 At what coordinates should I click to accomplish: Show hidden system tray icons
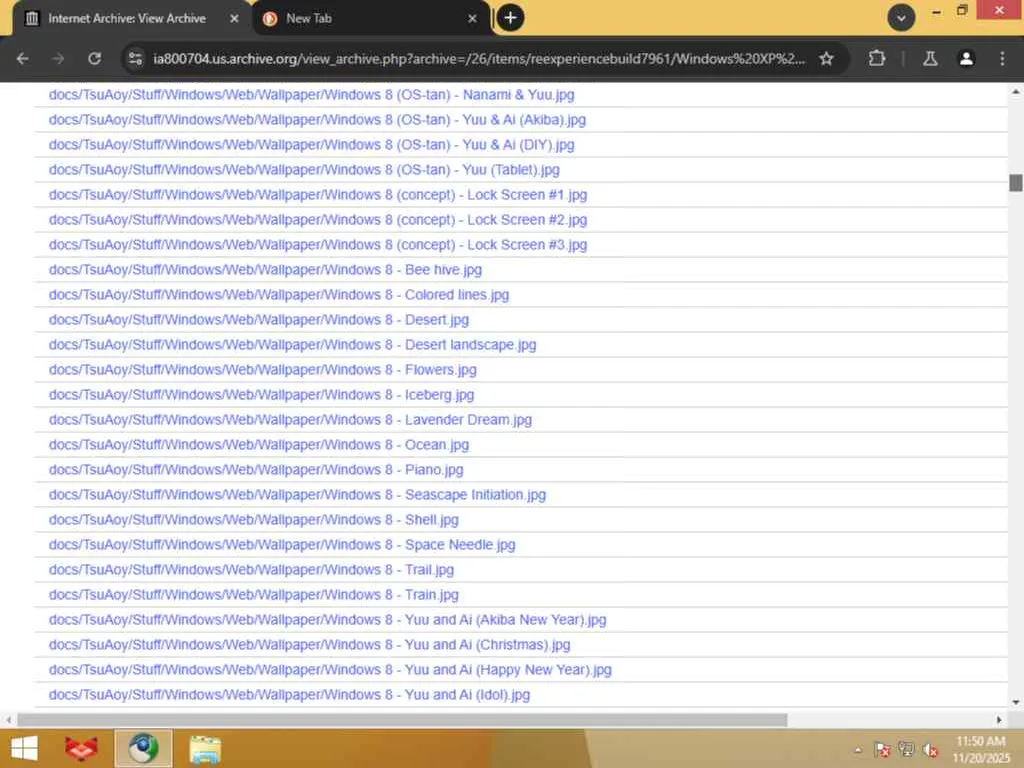pos(857,750)
